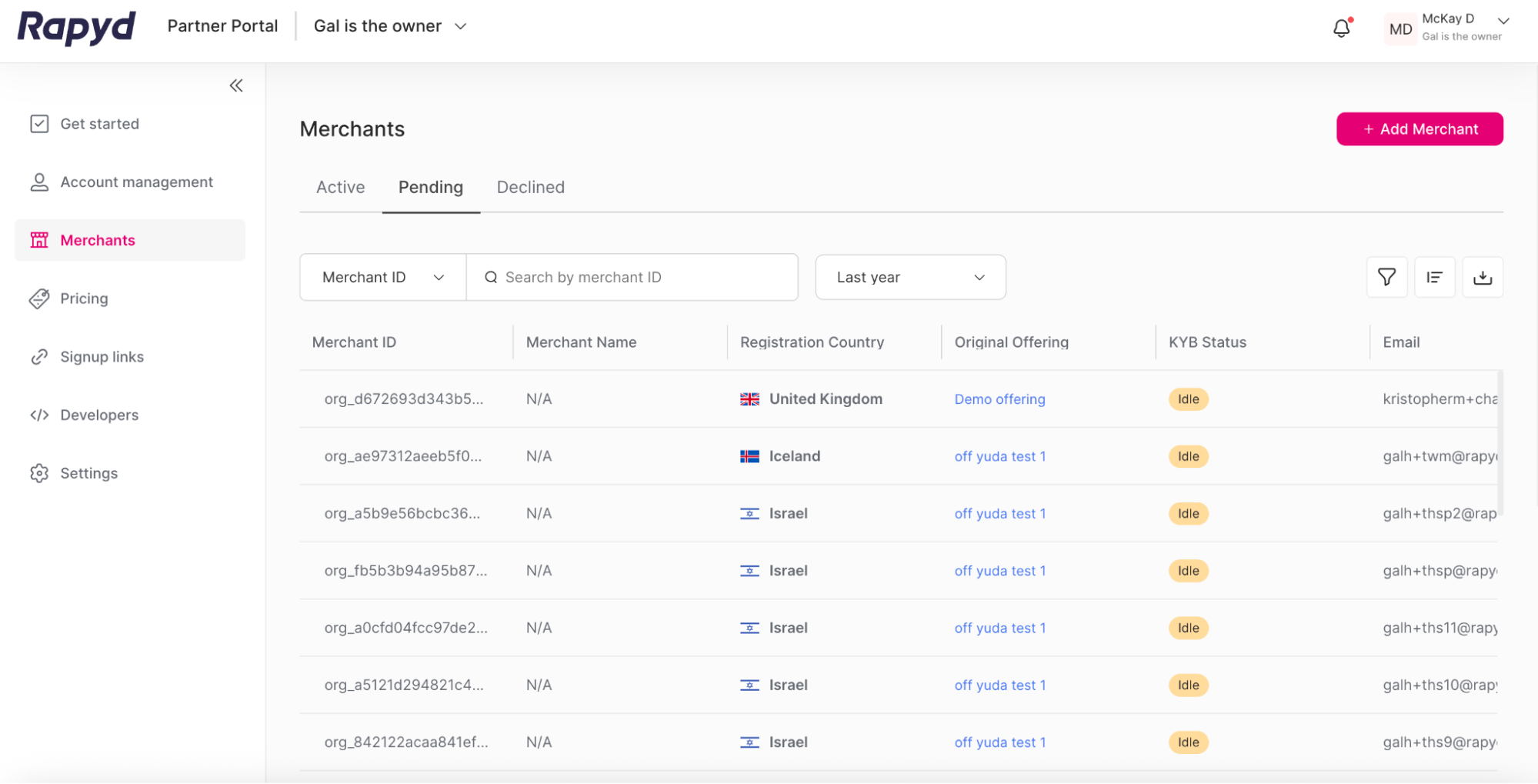Open the Get started checklist

[100, 124]
